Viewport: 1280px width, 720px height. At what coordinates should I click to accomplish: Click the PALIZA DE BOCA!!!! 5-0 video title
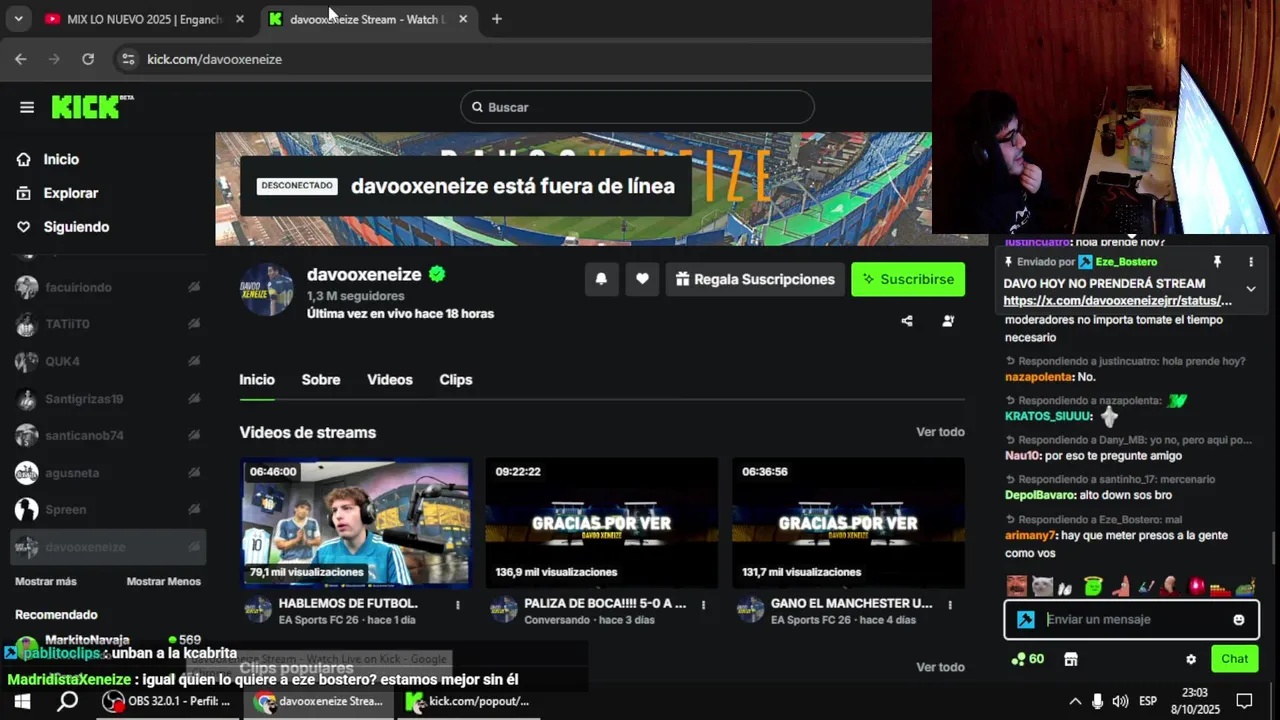(605, 603)
